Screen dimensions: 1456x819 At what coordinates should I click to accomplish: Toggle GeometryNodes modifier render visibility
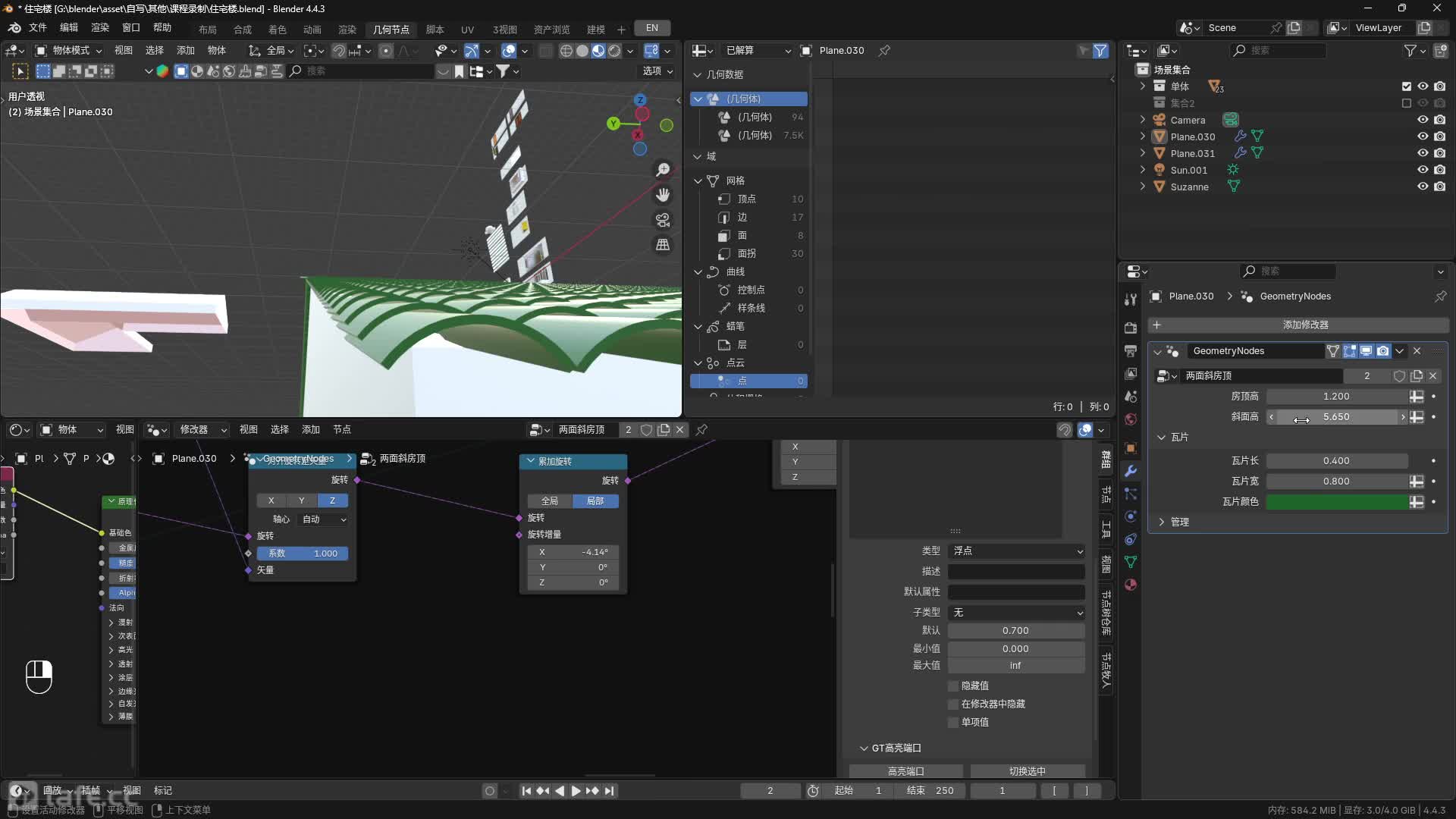point(1383,351)
